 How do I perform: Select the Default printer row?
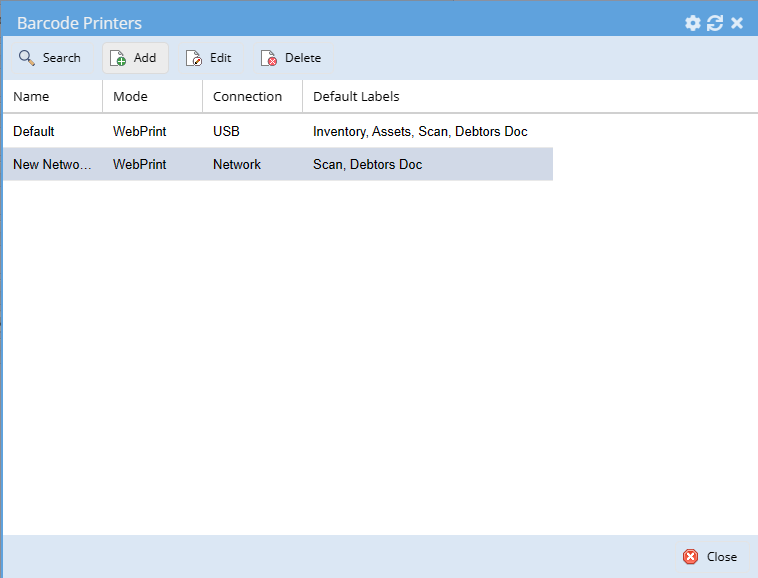coord(34,131)
